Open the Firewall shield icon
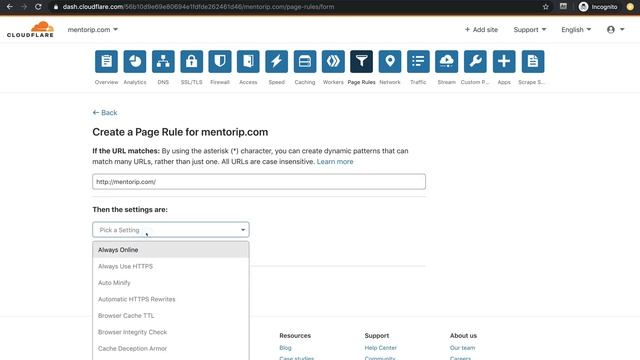Viewport: 640px width, 360px height. pos(220,62)
